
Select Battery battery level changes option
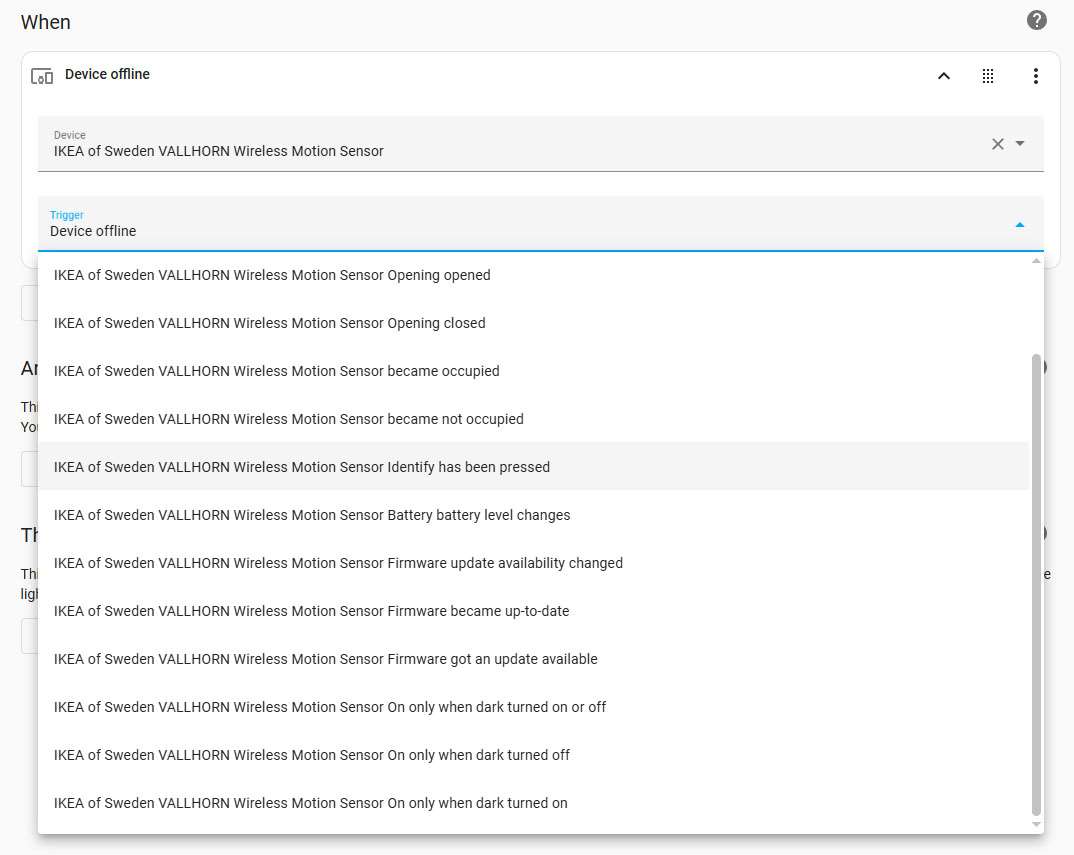pos(311,515)
